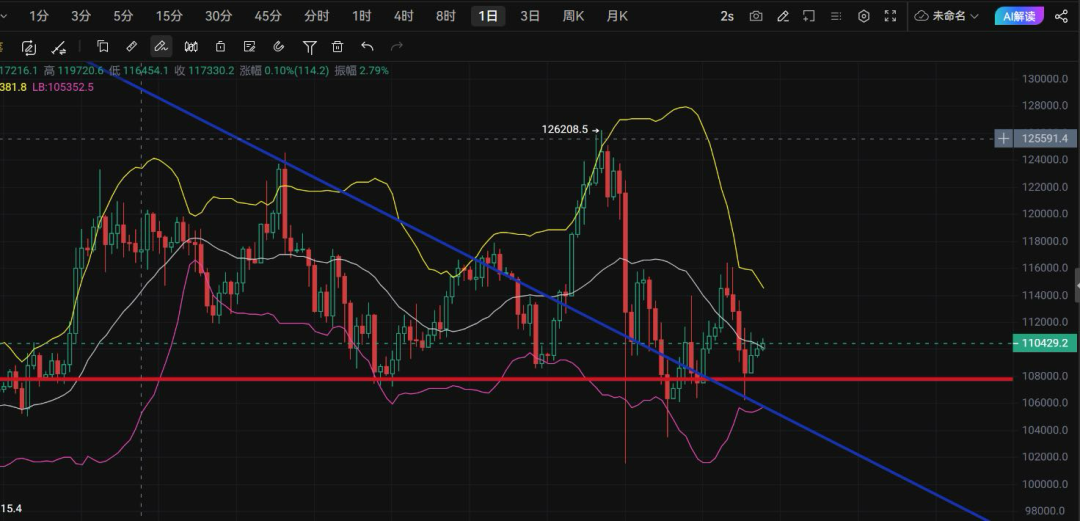Expand the 未命名 layout dropdown

coord(946,16)
